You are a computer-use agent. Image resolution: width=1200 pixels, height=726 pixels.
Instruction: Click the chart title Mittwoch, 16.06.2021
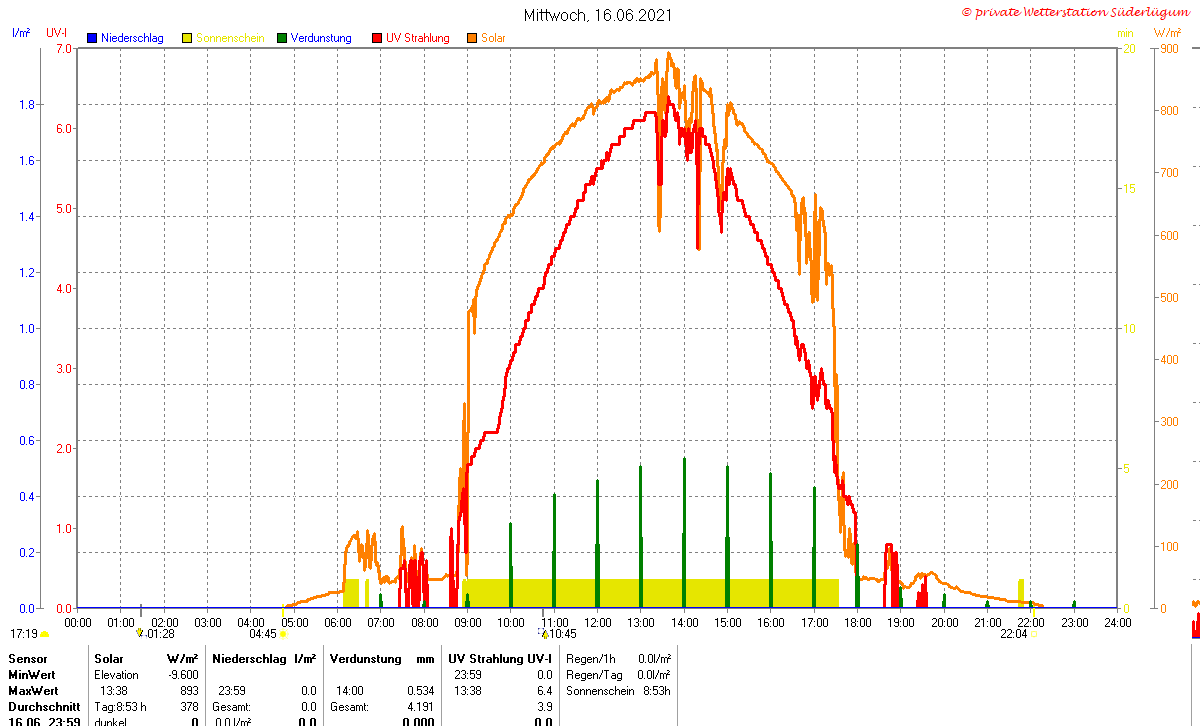[598, 15]
